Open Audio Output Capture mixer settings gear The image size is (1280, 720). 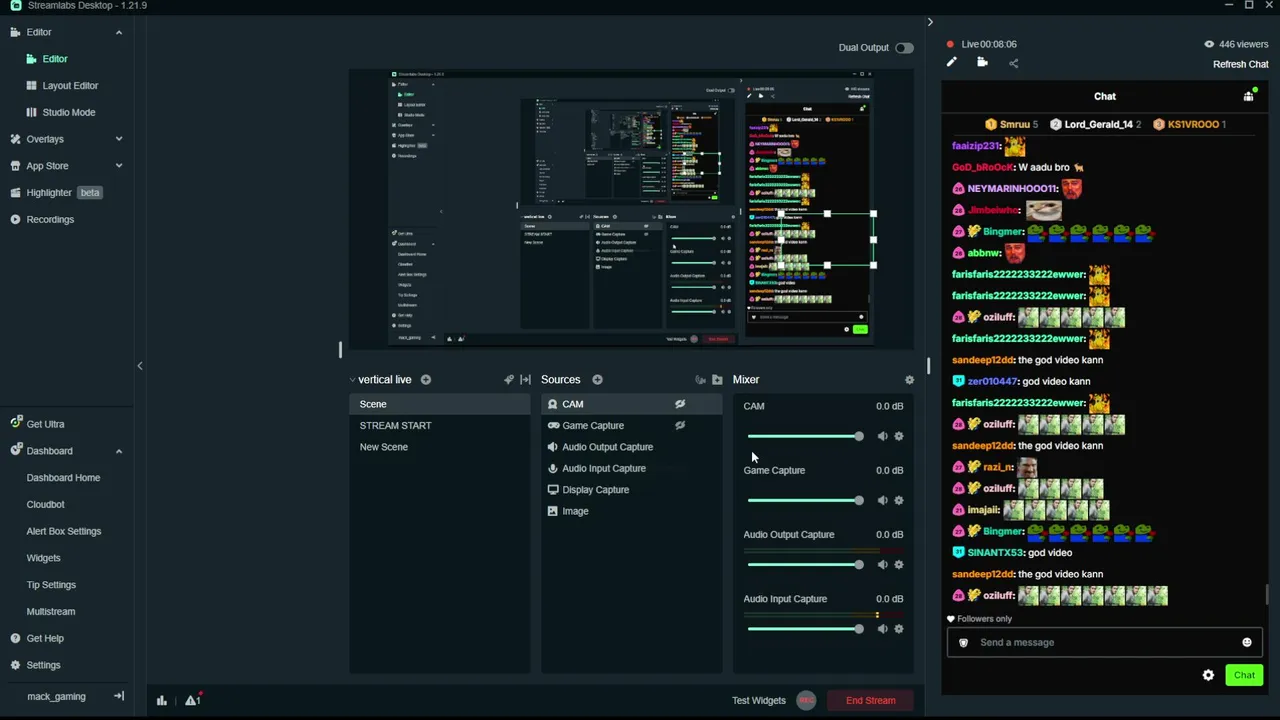pyautogui.click(x=899, y=564)
